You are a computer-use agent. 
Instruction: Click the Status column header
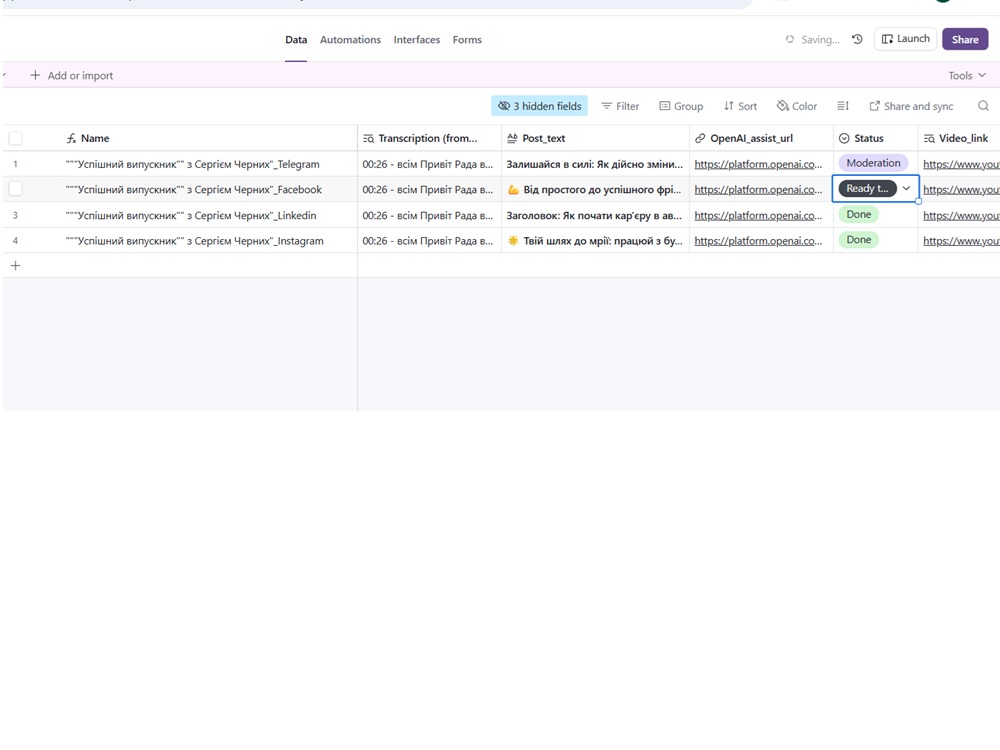(x=876, y=138)
